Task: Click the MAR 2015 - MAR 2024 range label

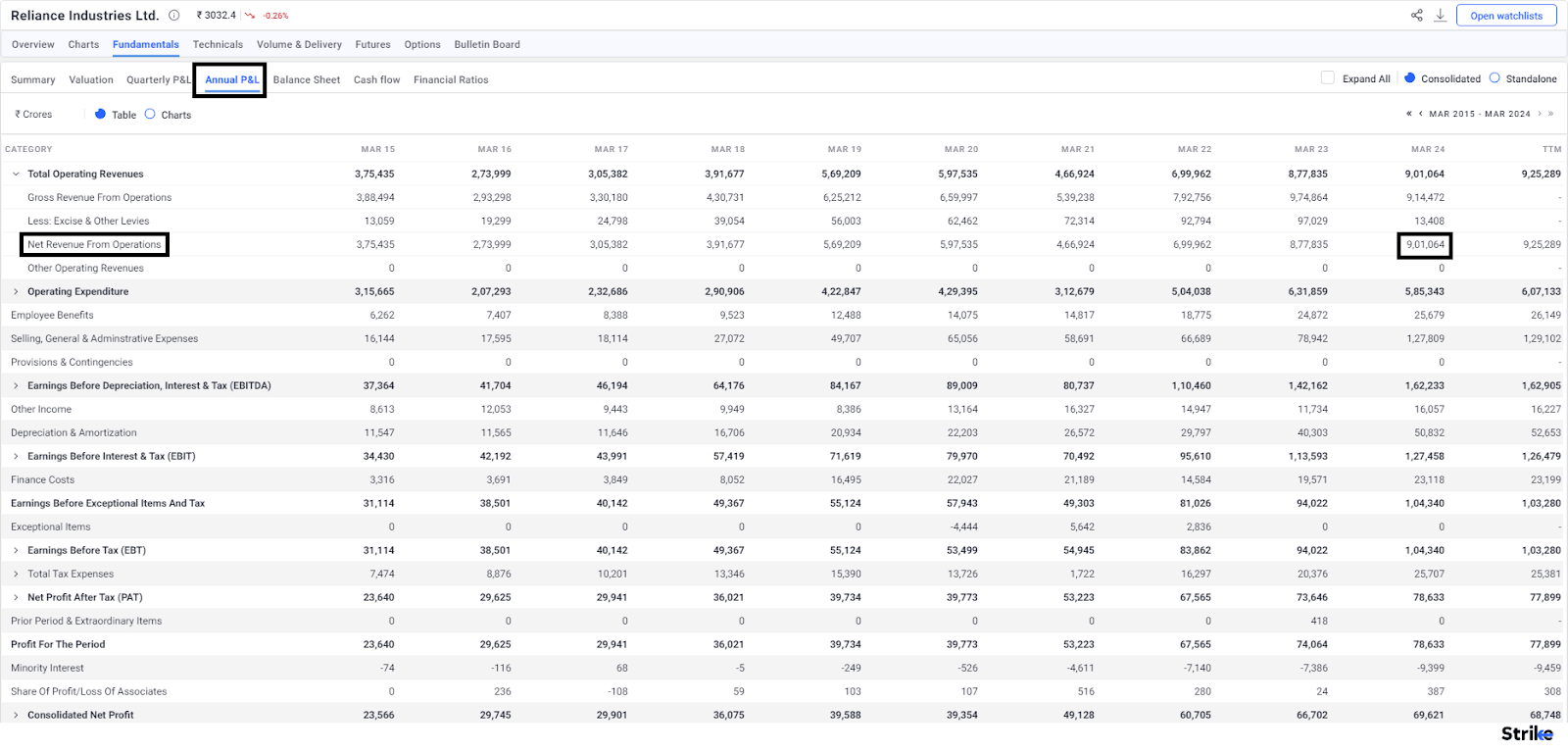Action: click(1480, 114)
